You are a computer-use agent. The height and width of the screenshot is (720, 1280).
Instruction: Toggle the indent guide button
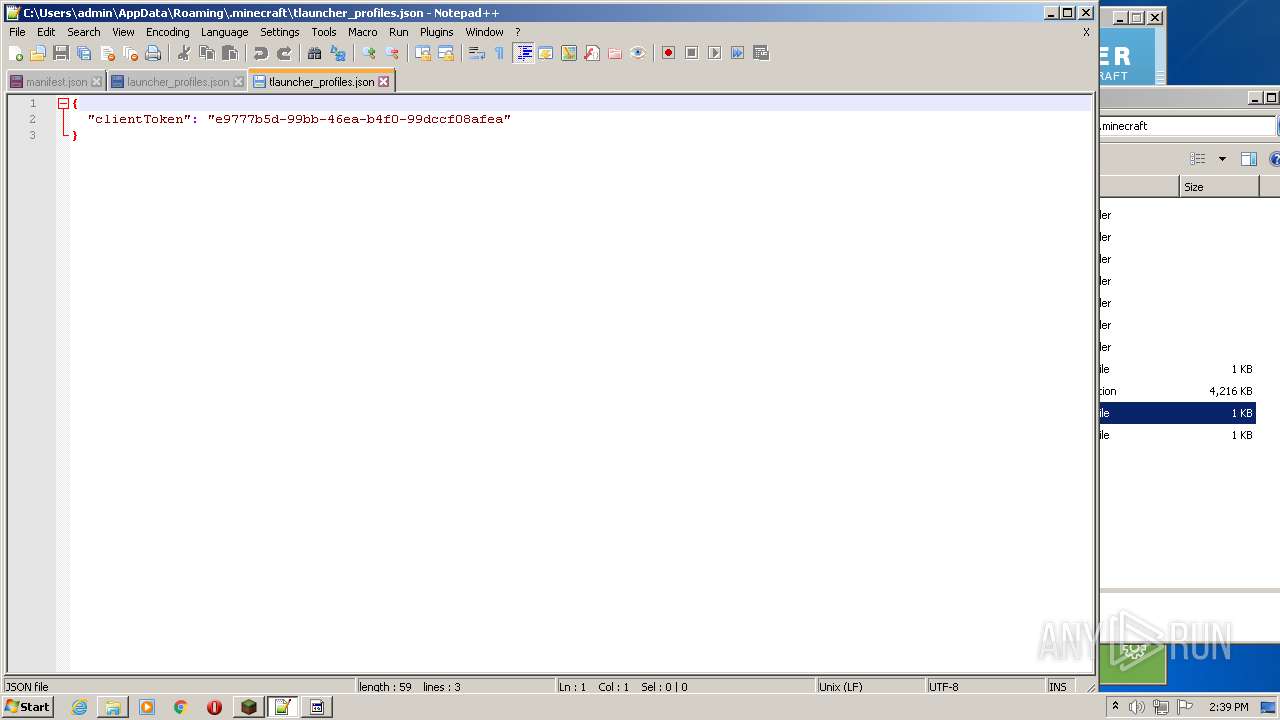tap(523, 53)
